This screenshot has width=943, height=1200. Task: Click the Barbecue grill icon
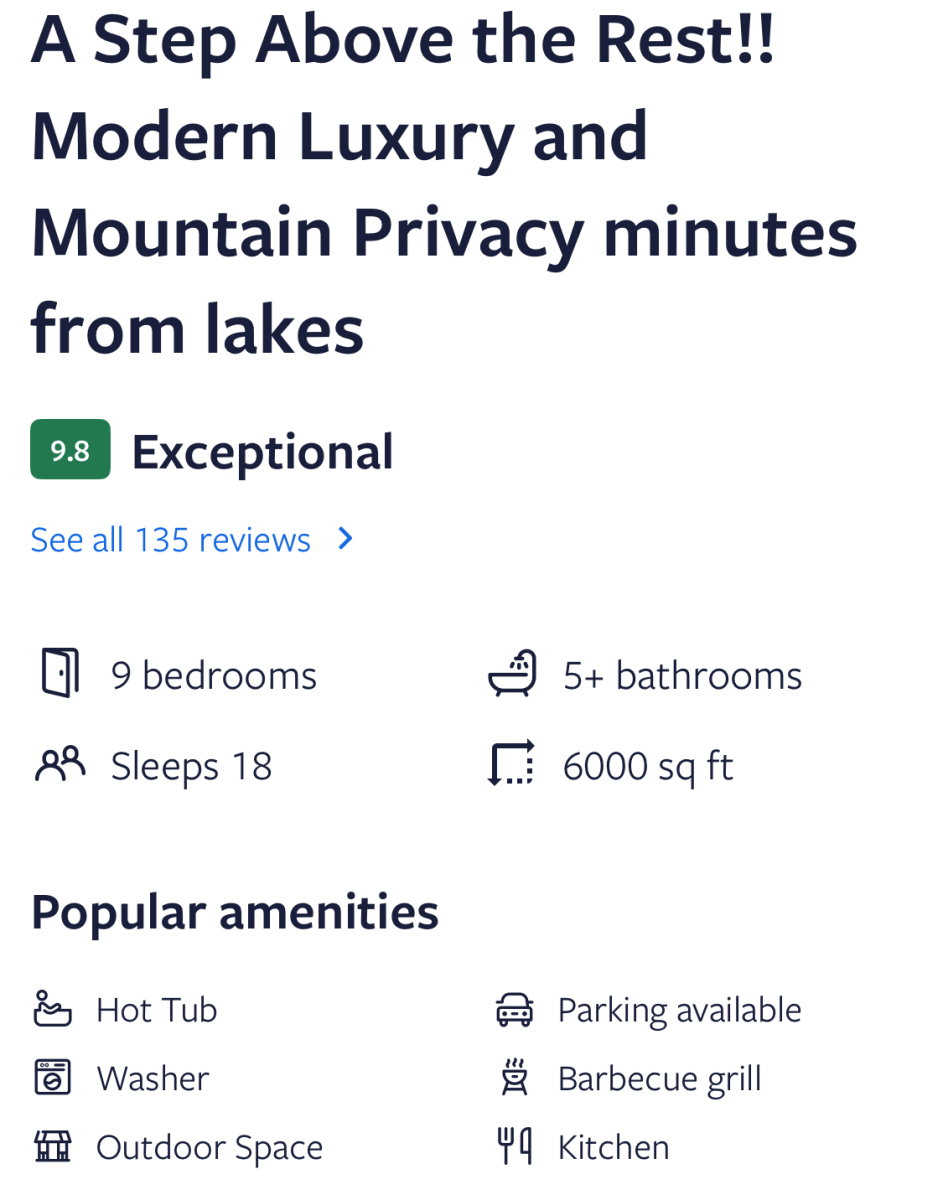pyautogui.click(x=515, y=1078)
